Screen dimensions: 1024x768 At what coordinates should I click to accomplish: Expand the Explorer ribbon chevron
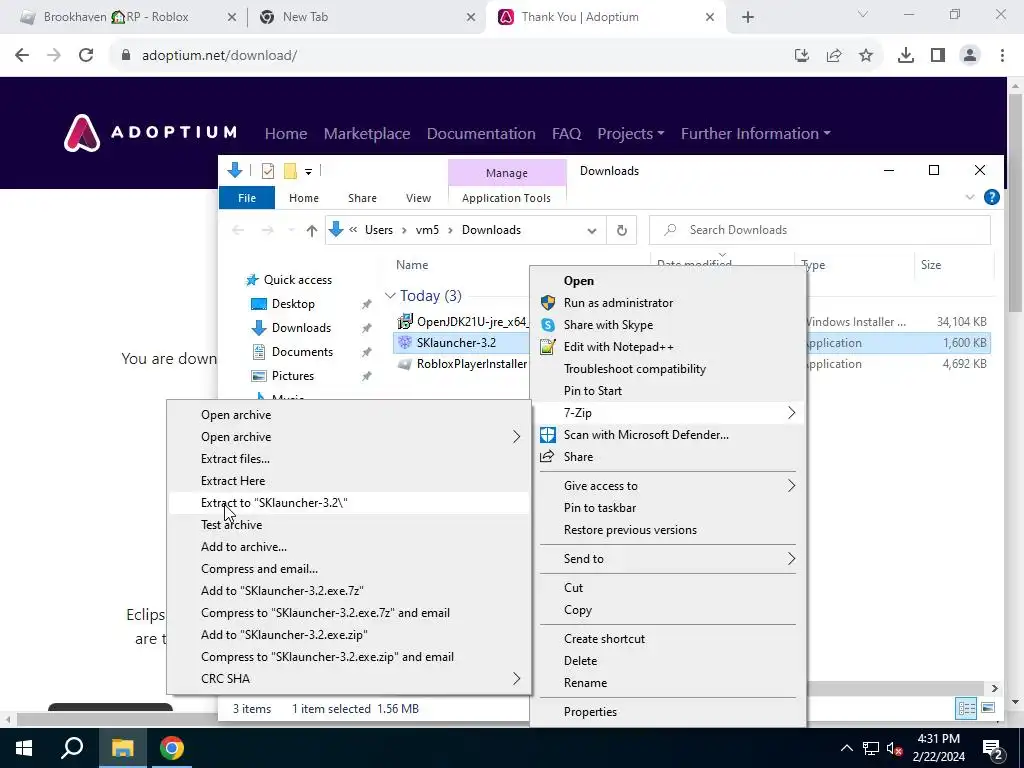tap(970, 197)
